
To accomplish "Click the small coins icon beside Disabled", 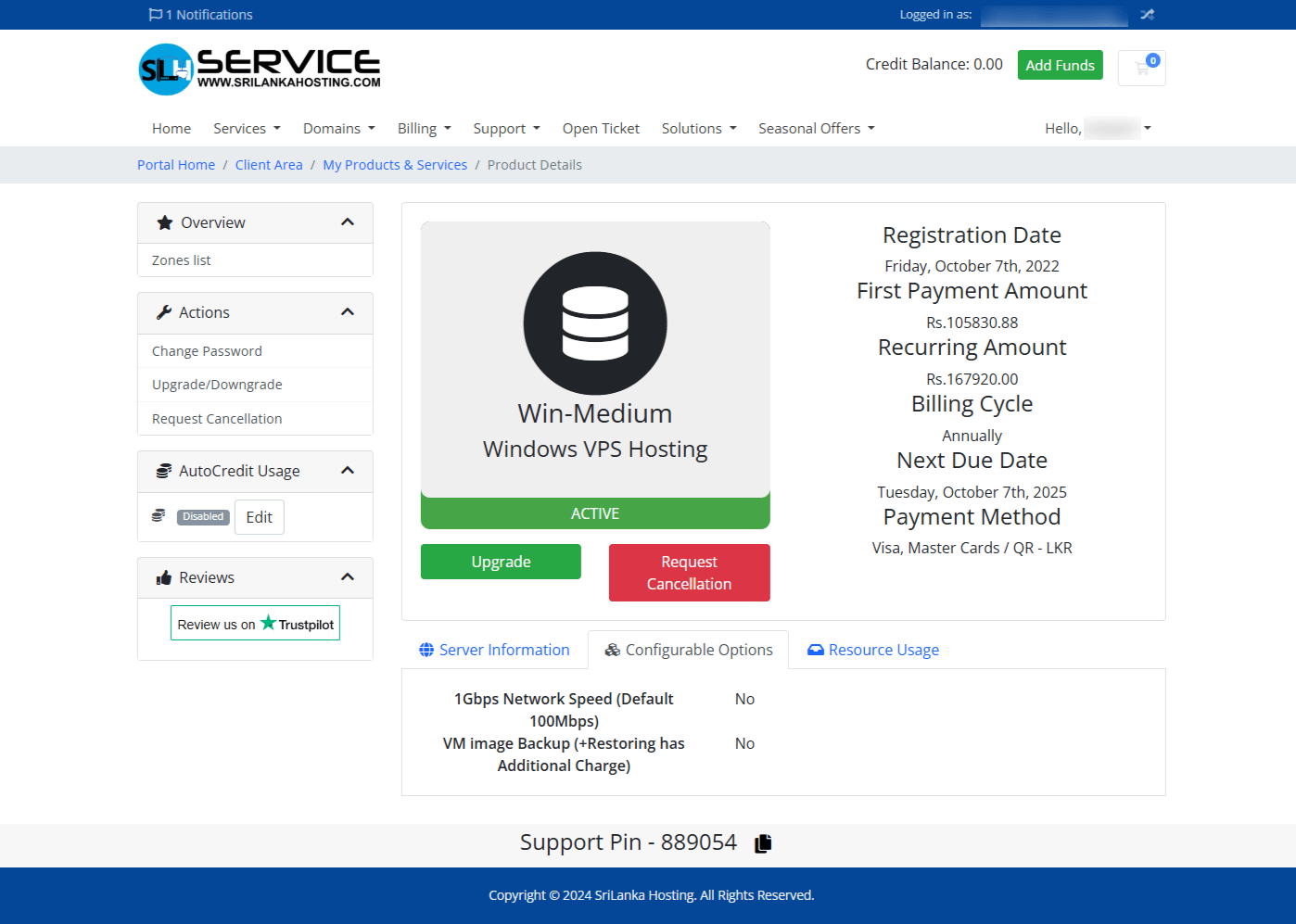I will point(159,515).
